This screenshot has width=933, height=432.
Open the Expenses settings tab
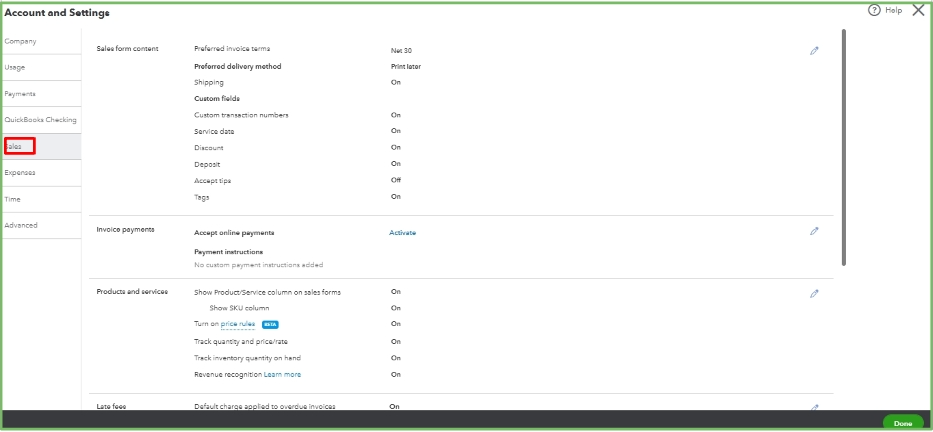click(20, 172)
